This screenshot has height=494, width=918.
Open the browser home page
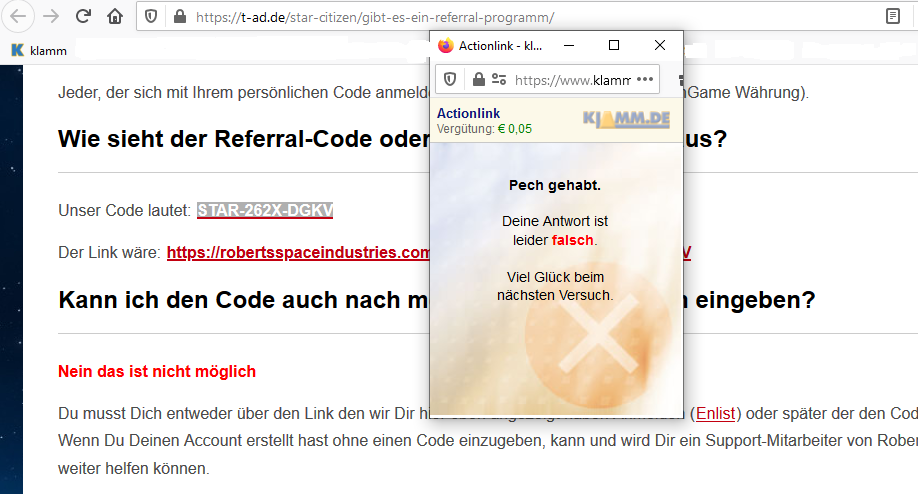pyautogui.click(x=116, y=17)
